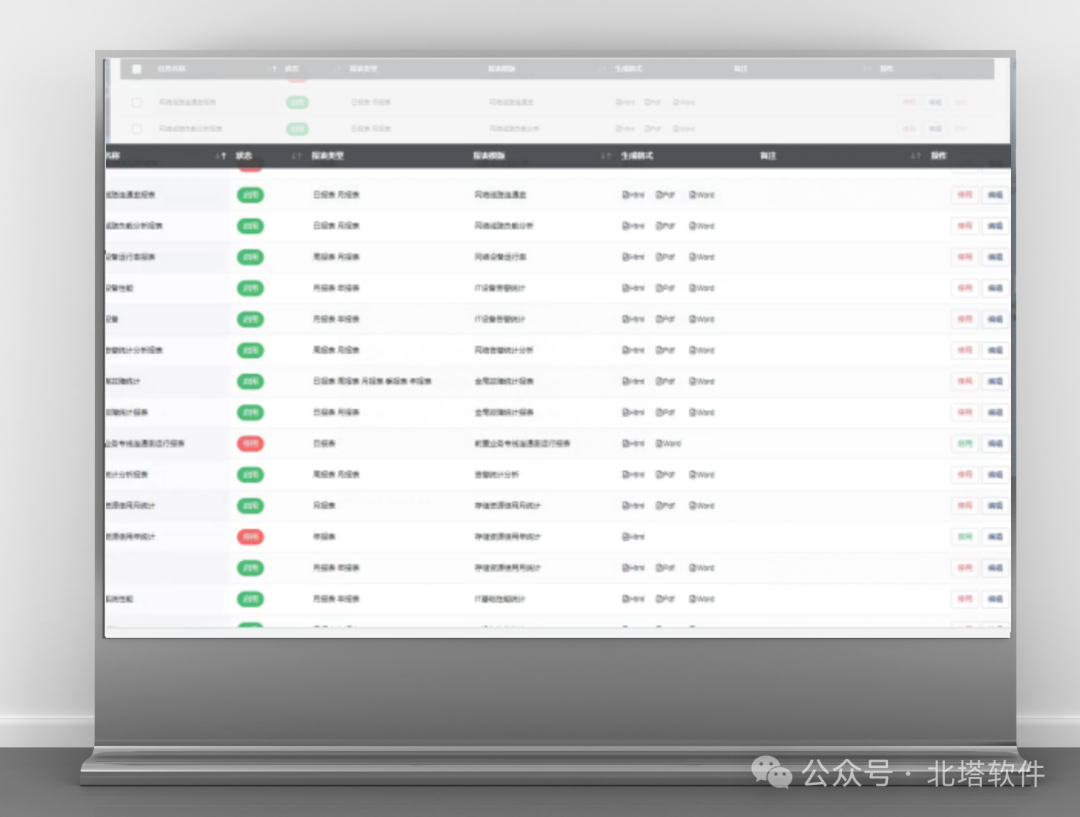
Task: Toggle the red status pill in the 年报表 row
Action: click(x=250, y=537)
